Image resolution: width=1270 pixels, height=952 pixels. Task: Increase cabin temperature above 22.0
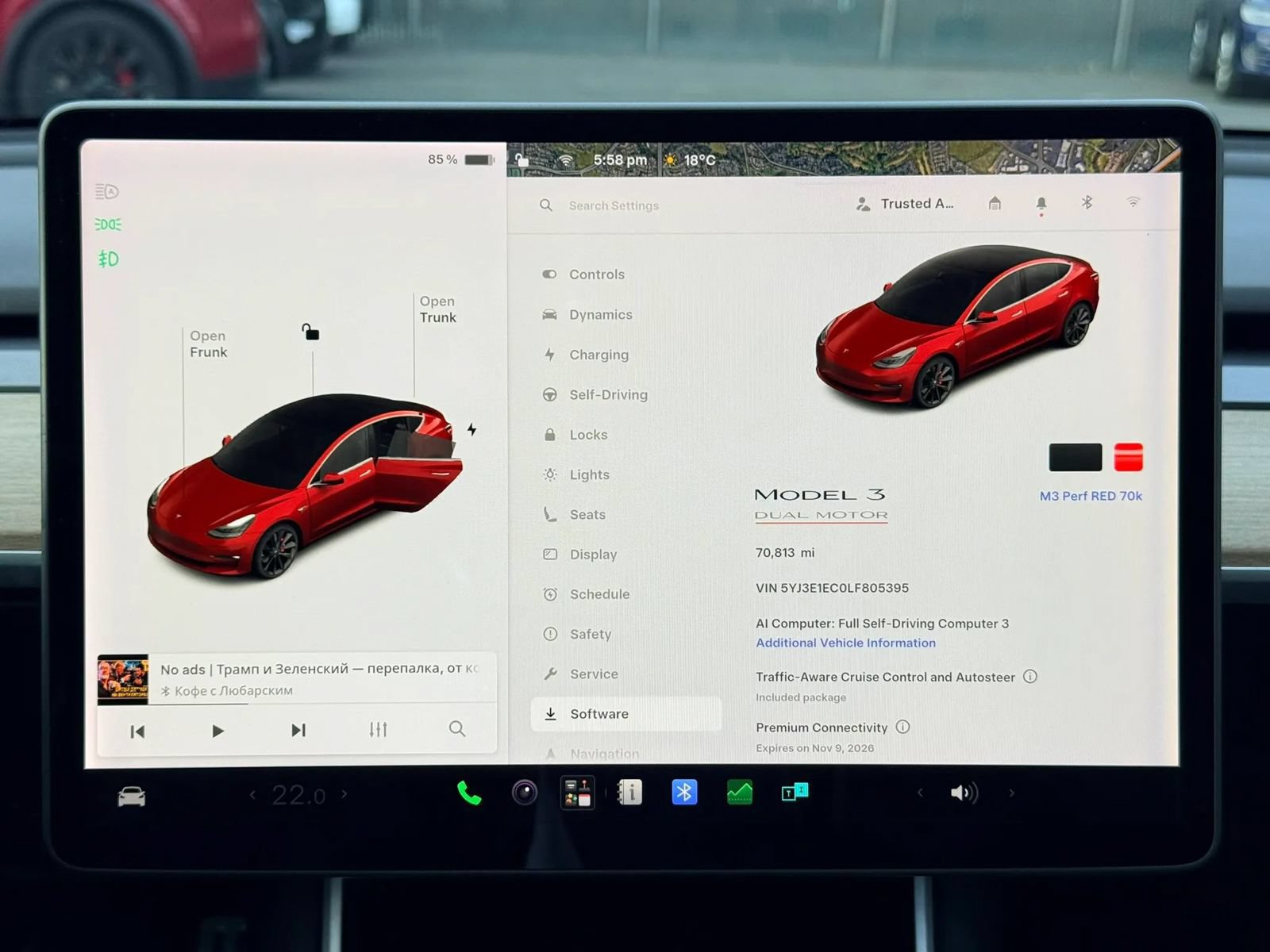click(x=344, y=793)
